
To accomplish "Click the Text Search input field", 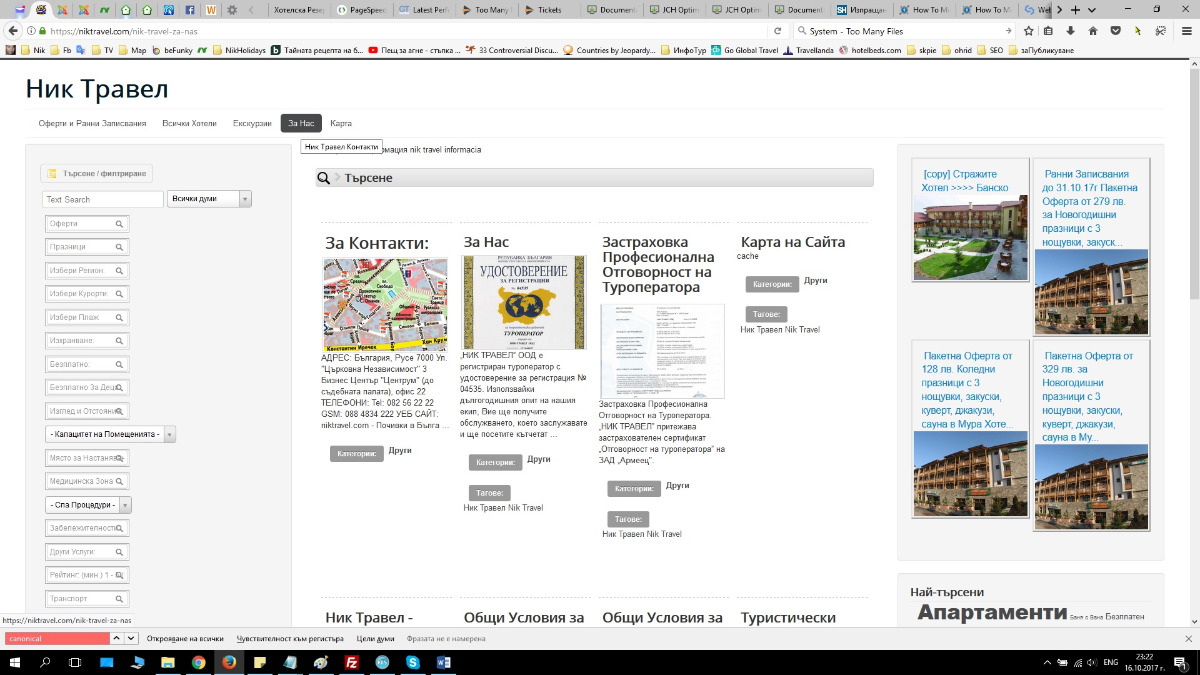I will (x=103, y=199).
